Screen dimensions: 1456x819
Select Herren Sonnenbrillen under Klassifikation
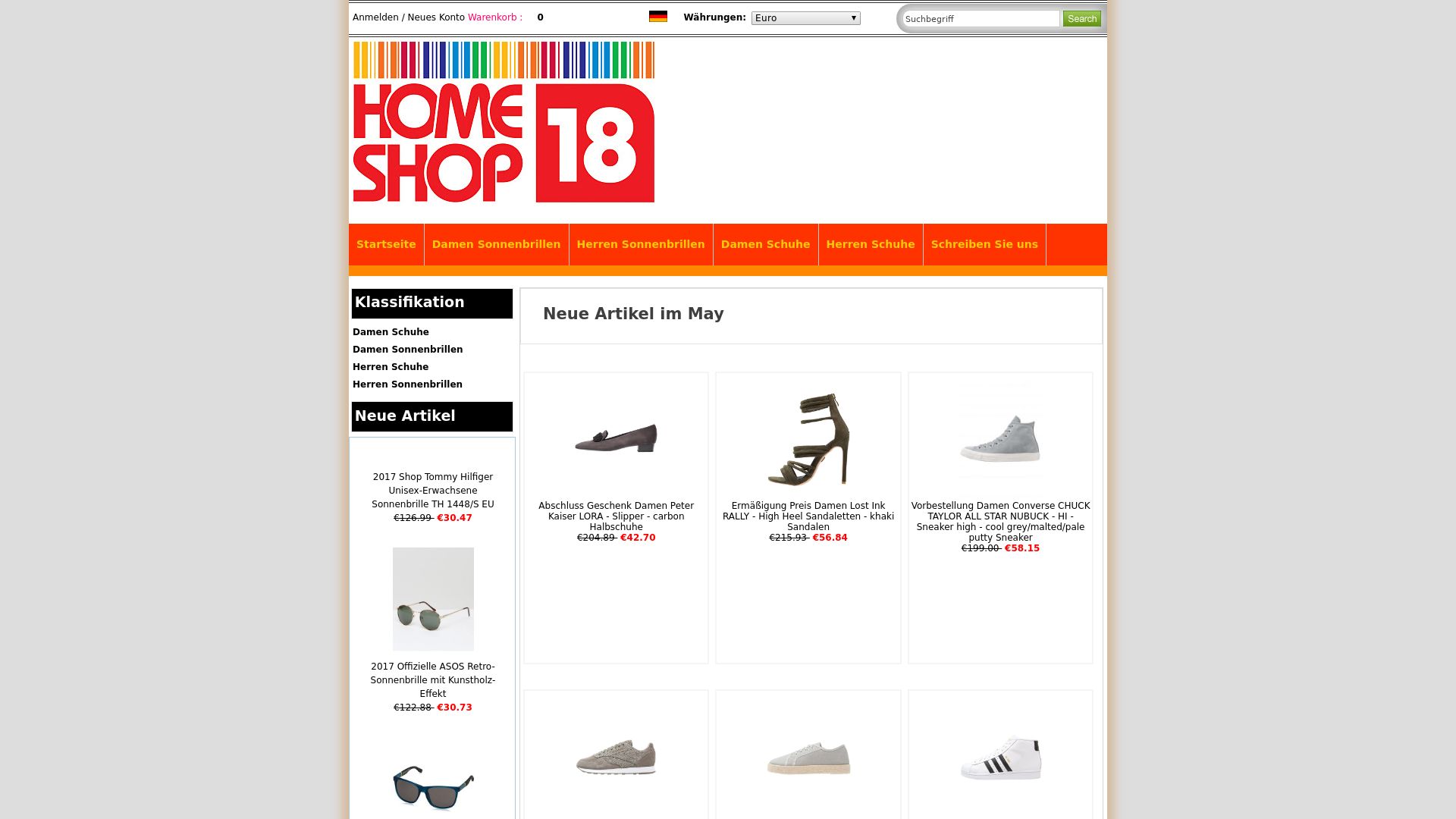click(x=407, y=384)
